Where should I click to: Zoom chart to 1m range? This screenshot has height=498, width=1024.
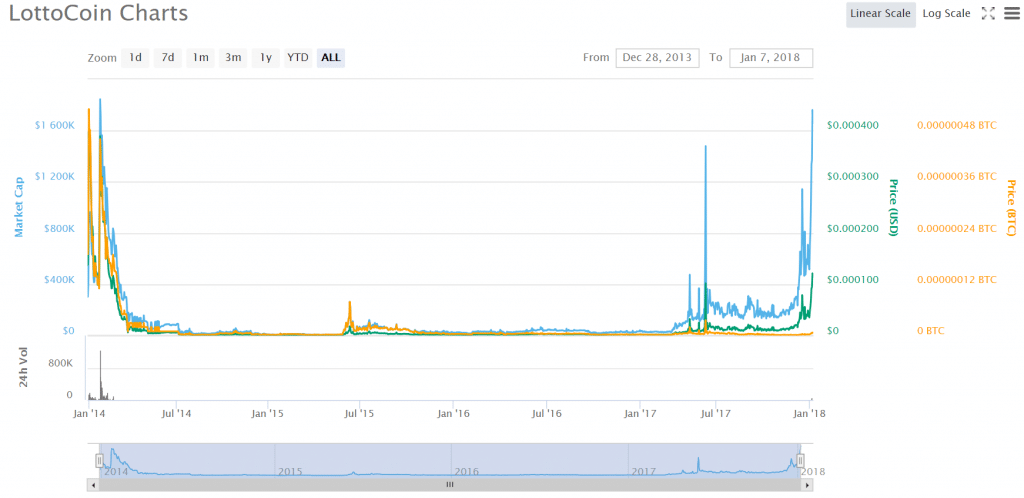pyautogui.click(x=201, y=57)
